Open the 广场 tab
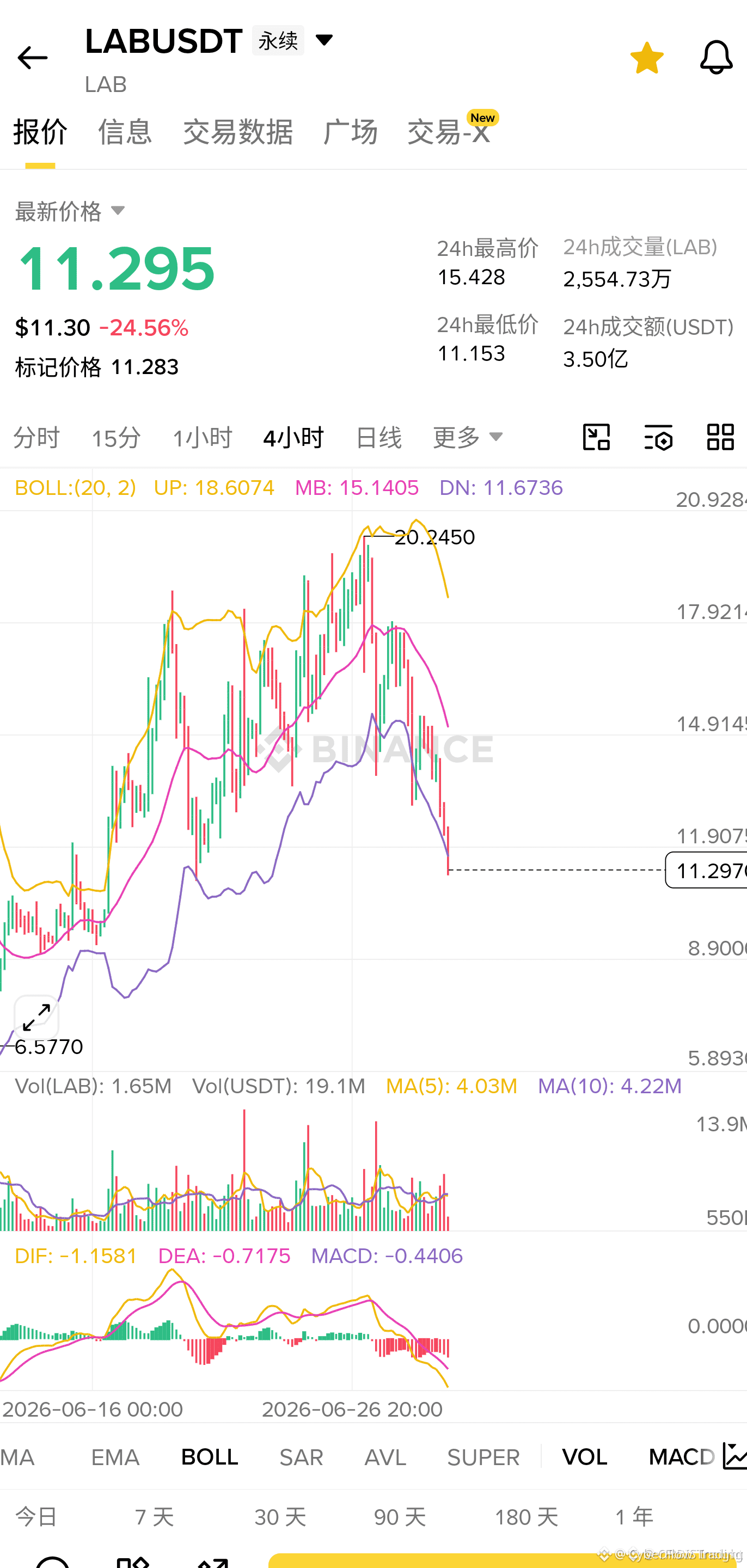The width and height of the screenshot is (747, 1568). tap(350, 132)
